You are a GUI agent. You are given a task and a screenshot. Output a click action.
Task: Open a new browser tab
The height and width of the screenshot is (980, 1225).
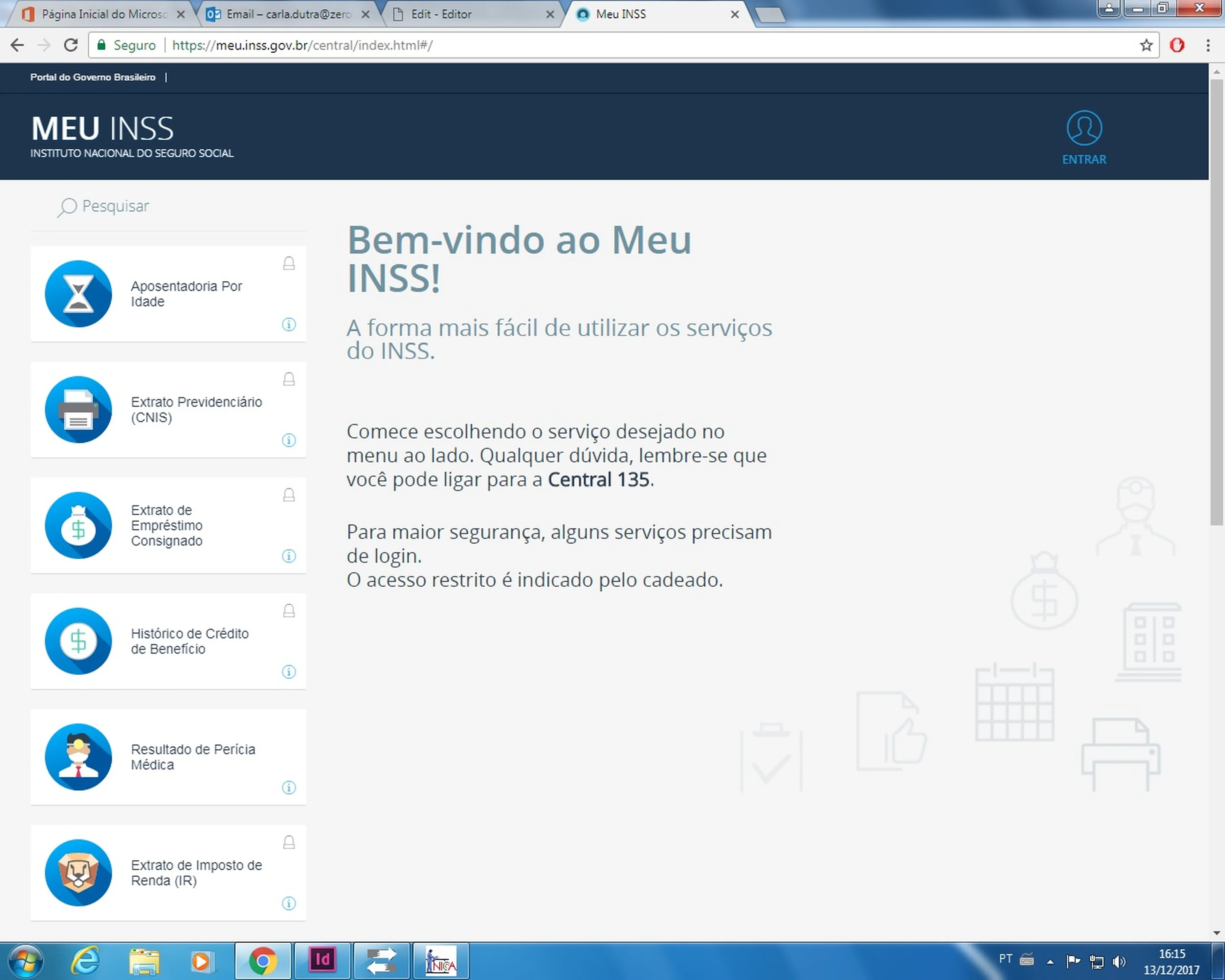[771, 15]
